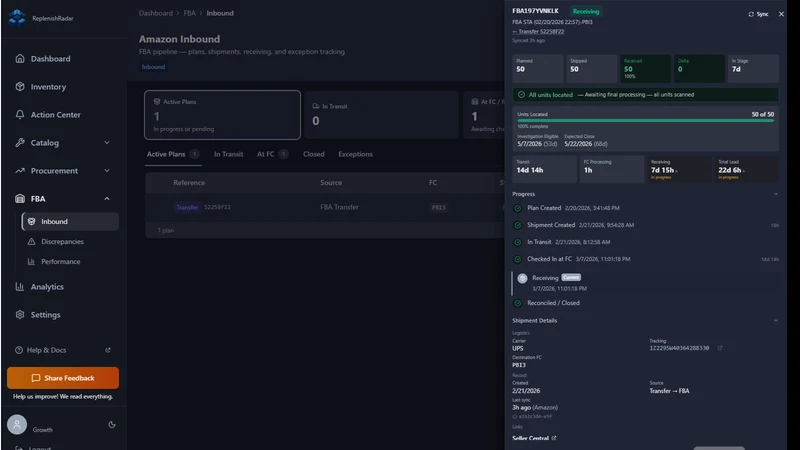The width and height of the screenshot is (800, 450).
Task: Select the In Transit summary card
Action: coord(382,115)
